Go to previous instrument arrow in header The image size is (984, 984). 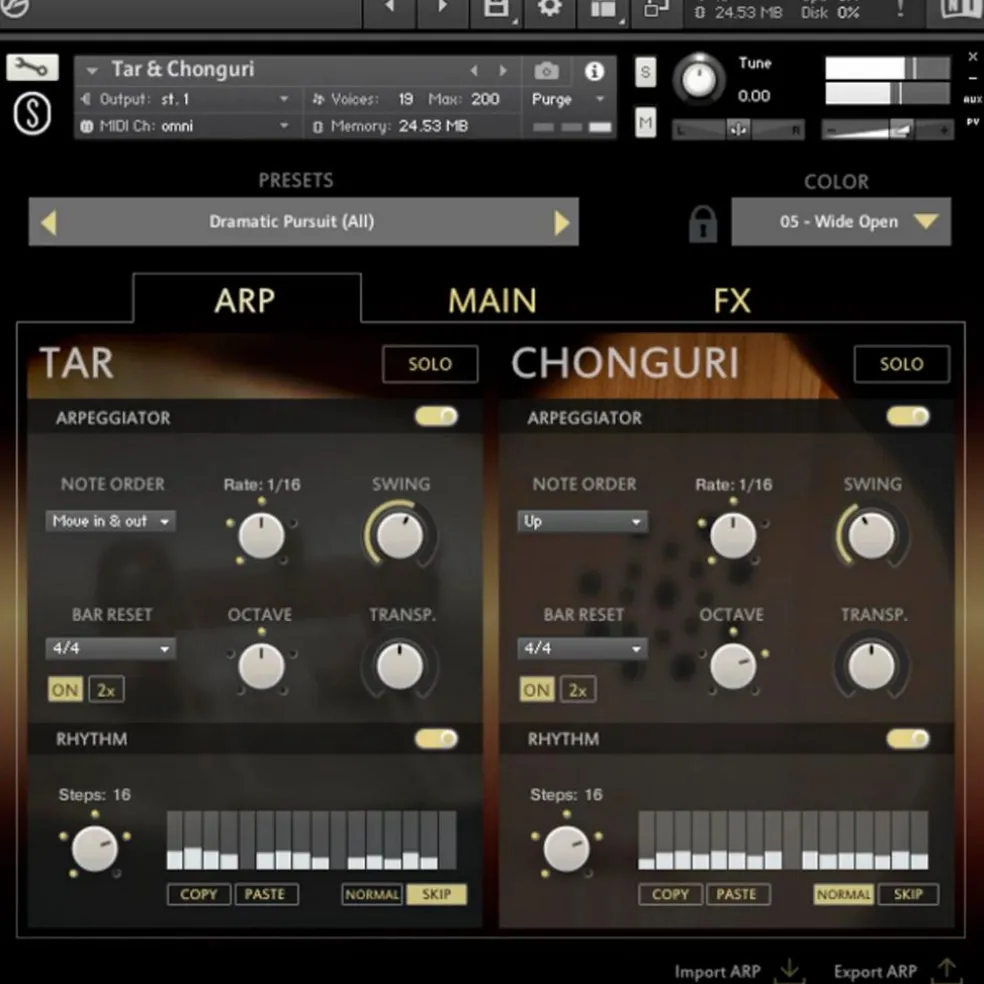click(474, 71)
